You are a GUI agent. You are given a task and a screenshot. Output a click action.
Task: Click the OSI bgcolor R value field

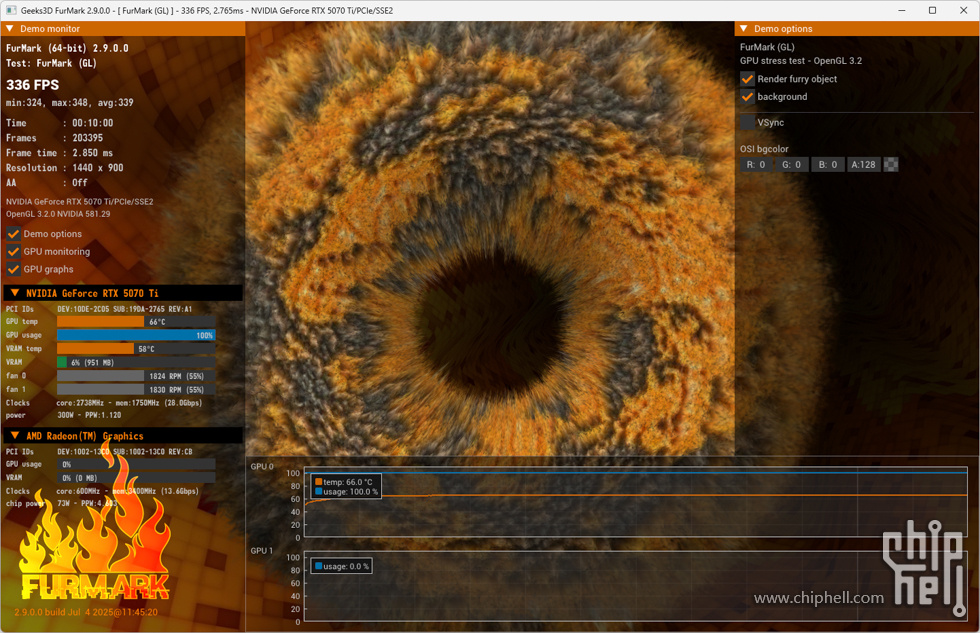756,165
